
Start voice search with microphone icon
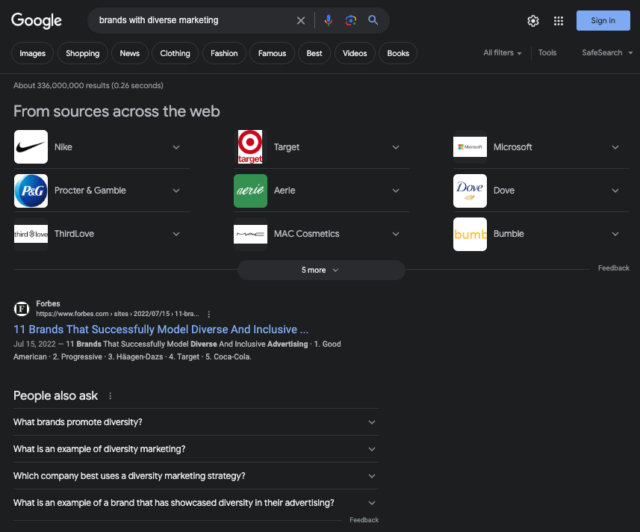tap(328, 20)
